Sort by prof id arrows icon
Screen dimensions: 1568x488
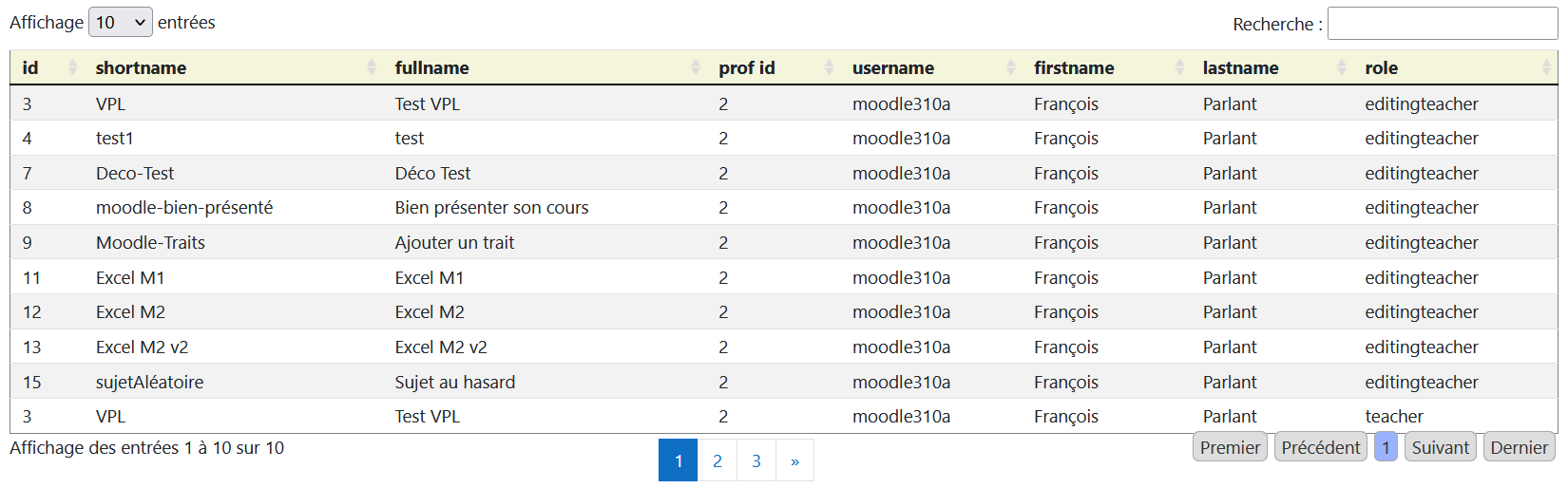[829, 67]
